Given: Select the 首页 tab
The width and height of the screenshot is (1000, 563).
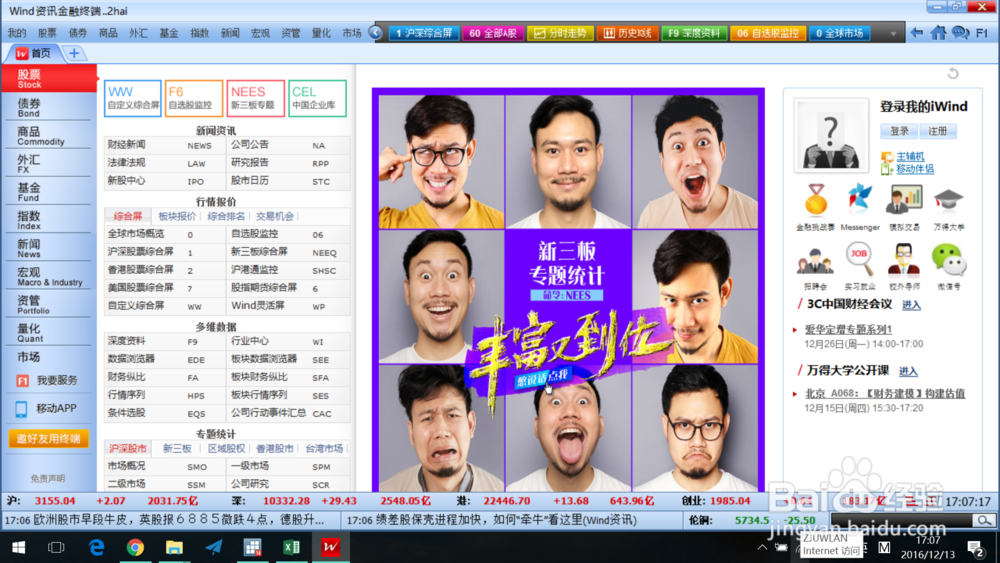Looking at the screenshot, I should pyautogui.click(x=33, y=54).
